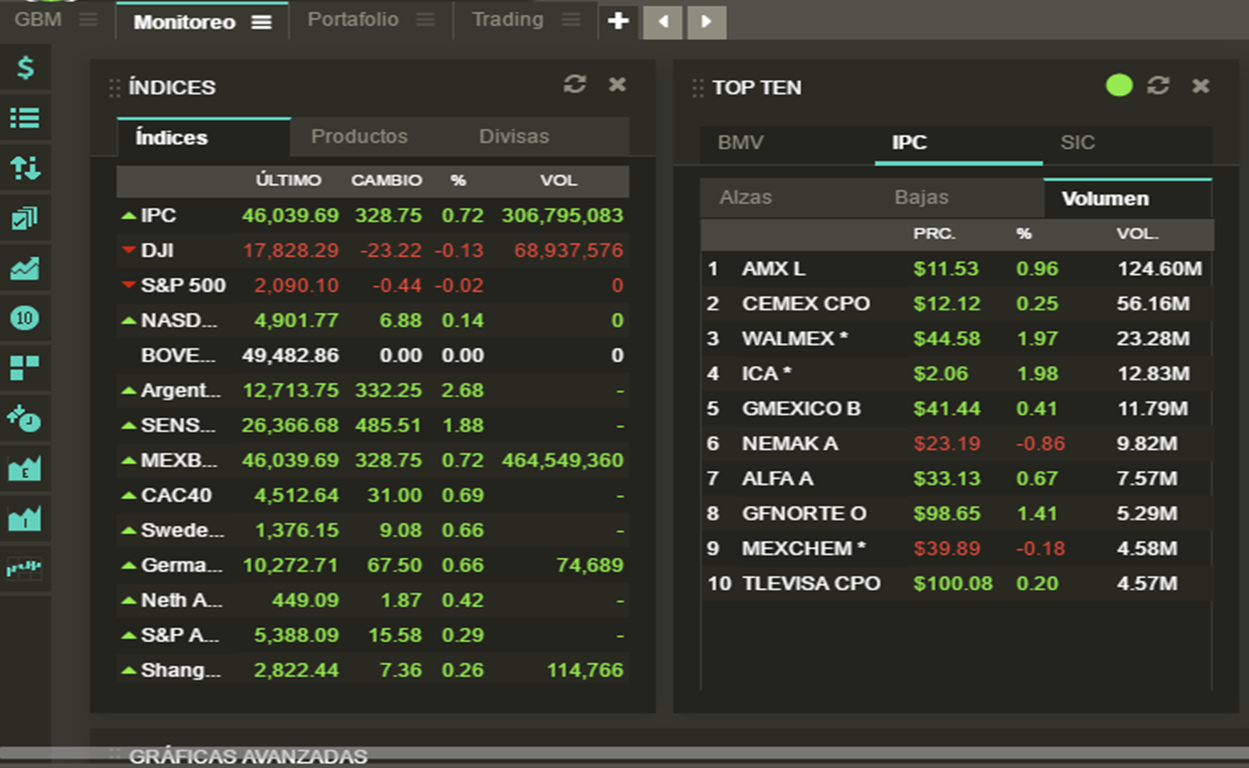Image resolution: width=1249 pixels, height=768 pixels.
Task: Click the dollar sign sidebar icon
Action: pyautogui.click(x=25, y=68)
